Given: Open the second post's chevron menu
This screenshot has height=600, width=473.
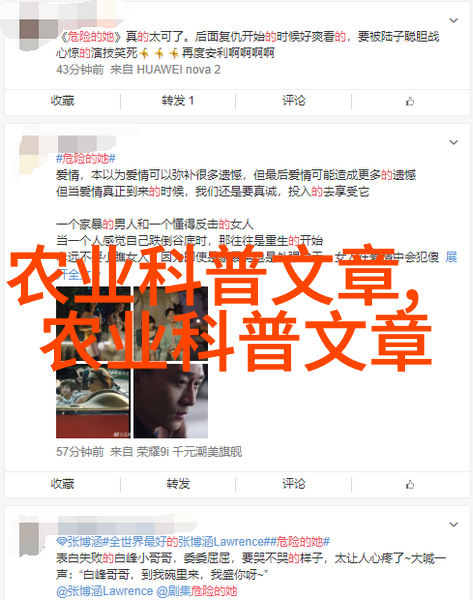Looking at the screenshot, I should (x=453, y=142).
